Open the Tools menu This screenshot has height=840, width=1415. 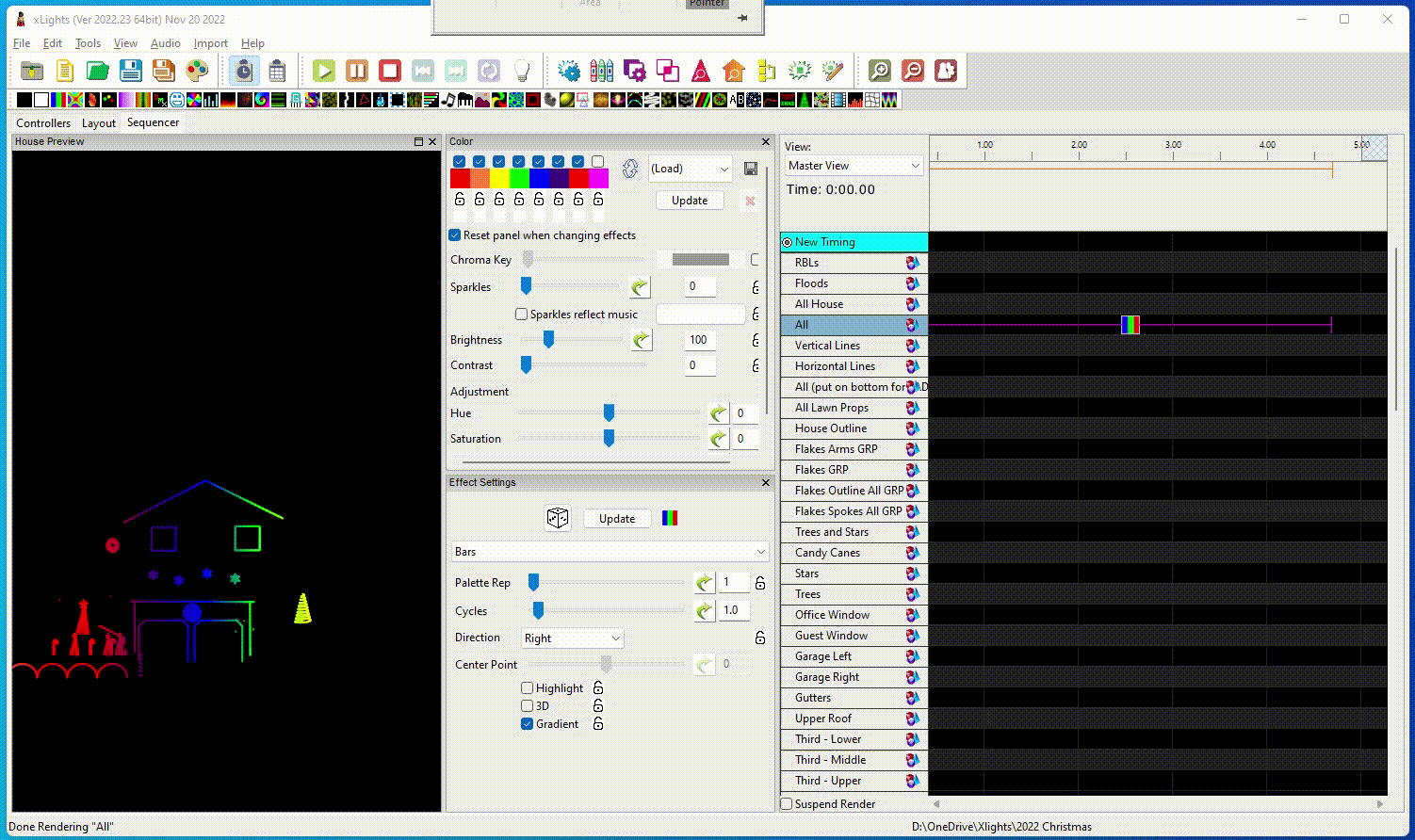(88, 43)
